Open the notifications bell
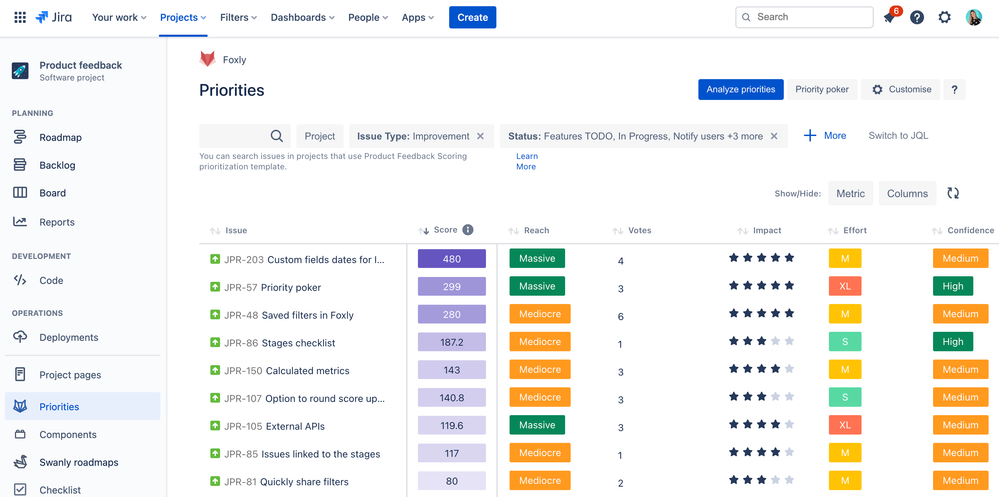 point(889,18)
